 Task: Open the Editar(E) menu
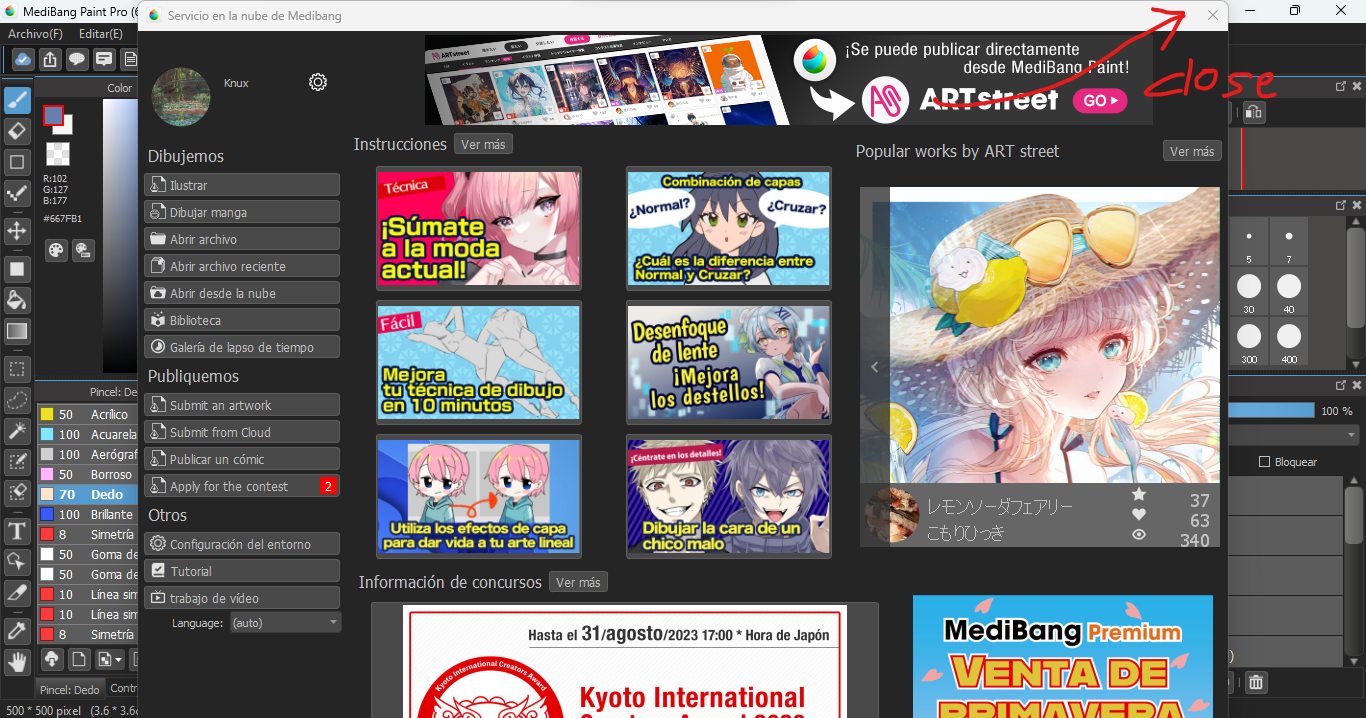pos(101,34)
